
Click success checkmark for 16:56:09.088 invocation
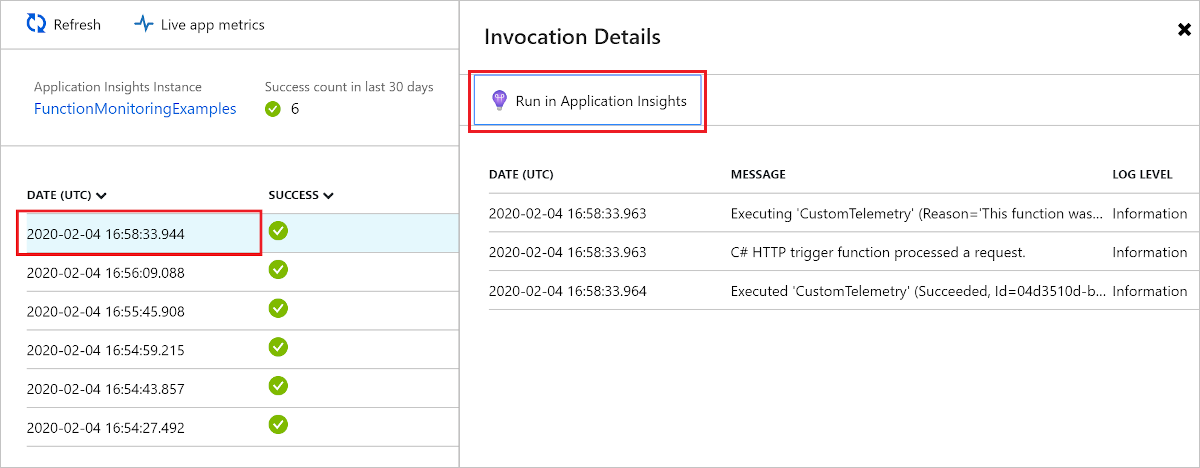pos(278,270)
